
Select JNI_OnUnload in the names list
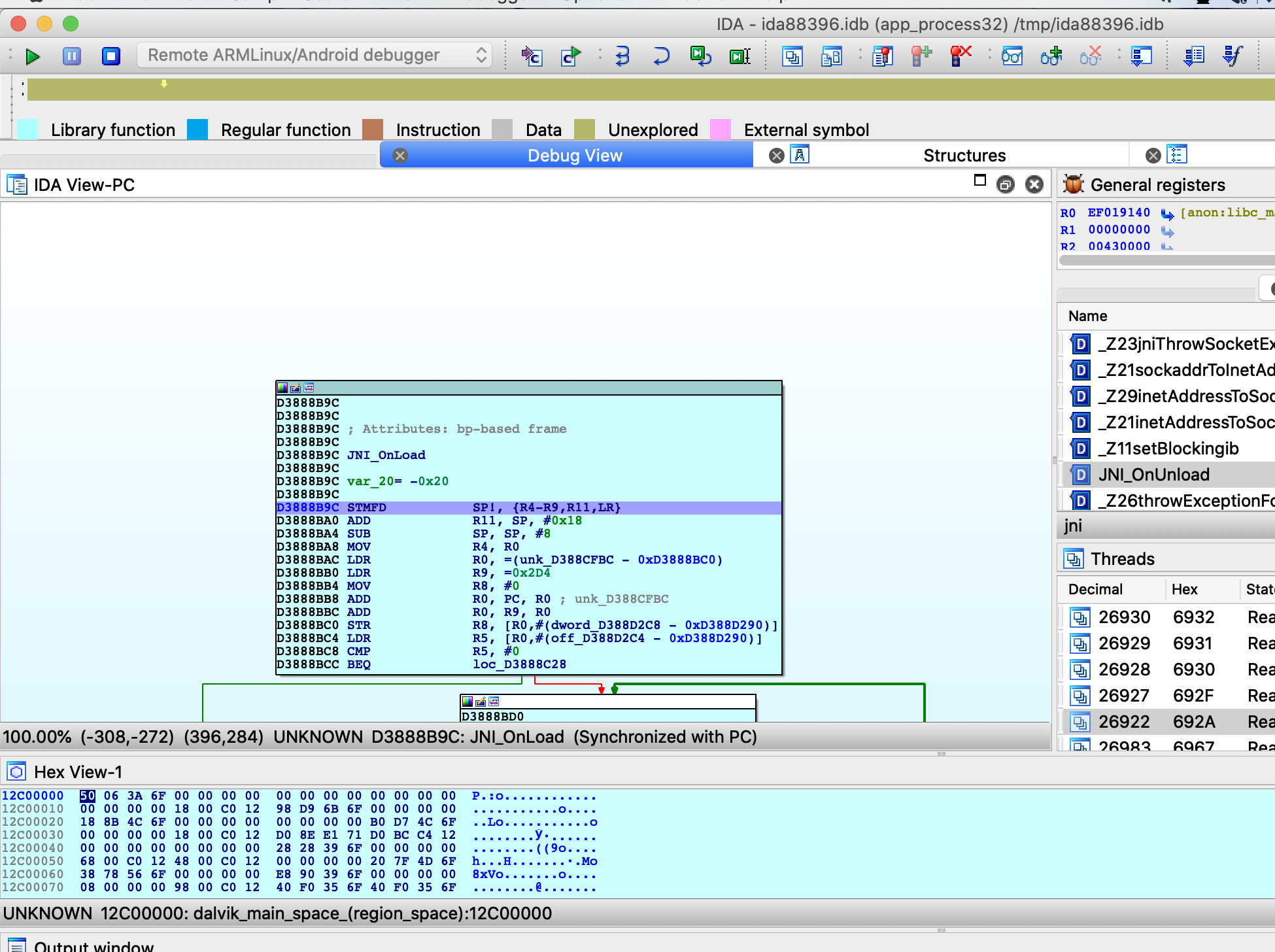pos(1153,475)
